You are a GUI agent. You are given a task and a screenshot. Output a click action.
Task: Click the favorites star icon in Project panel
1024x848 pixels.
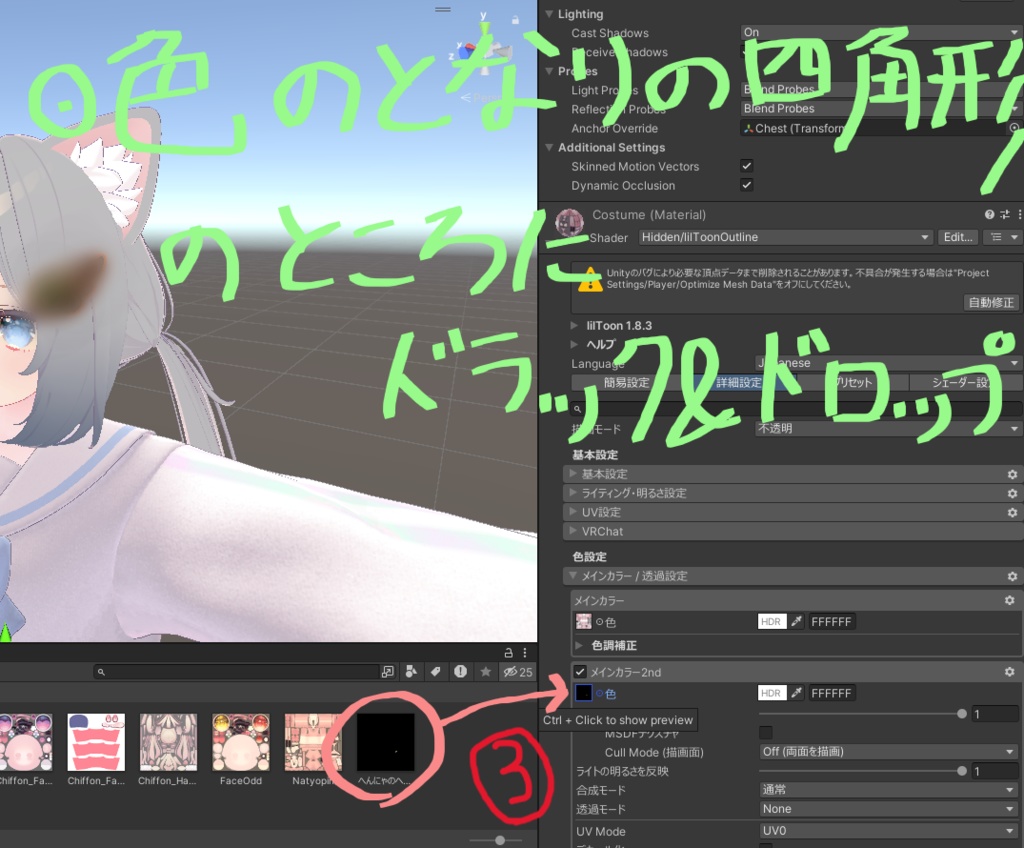tap(485, 672)
